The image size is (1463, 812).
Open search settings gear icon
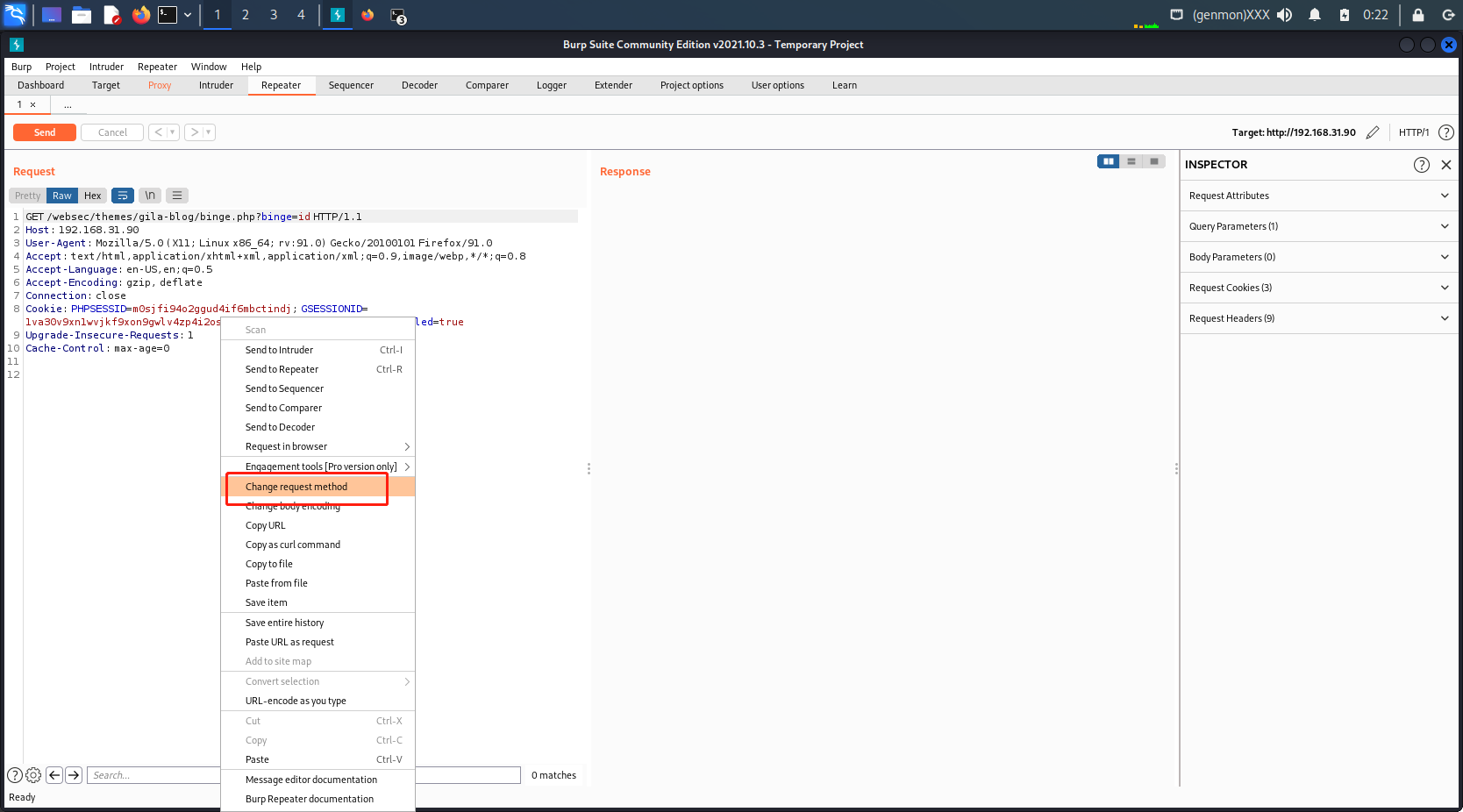(x=33, y=775)
